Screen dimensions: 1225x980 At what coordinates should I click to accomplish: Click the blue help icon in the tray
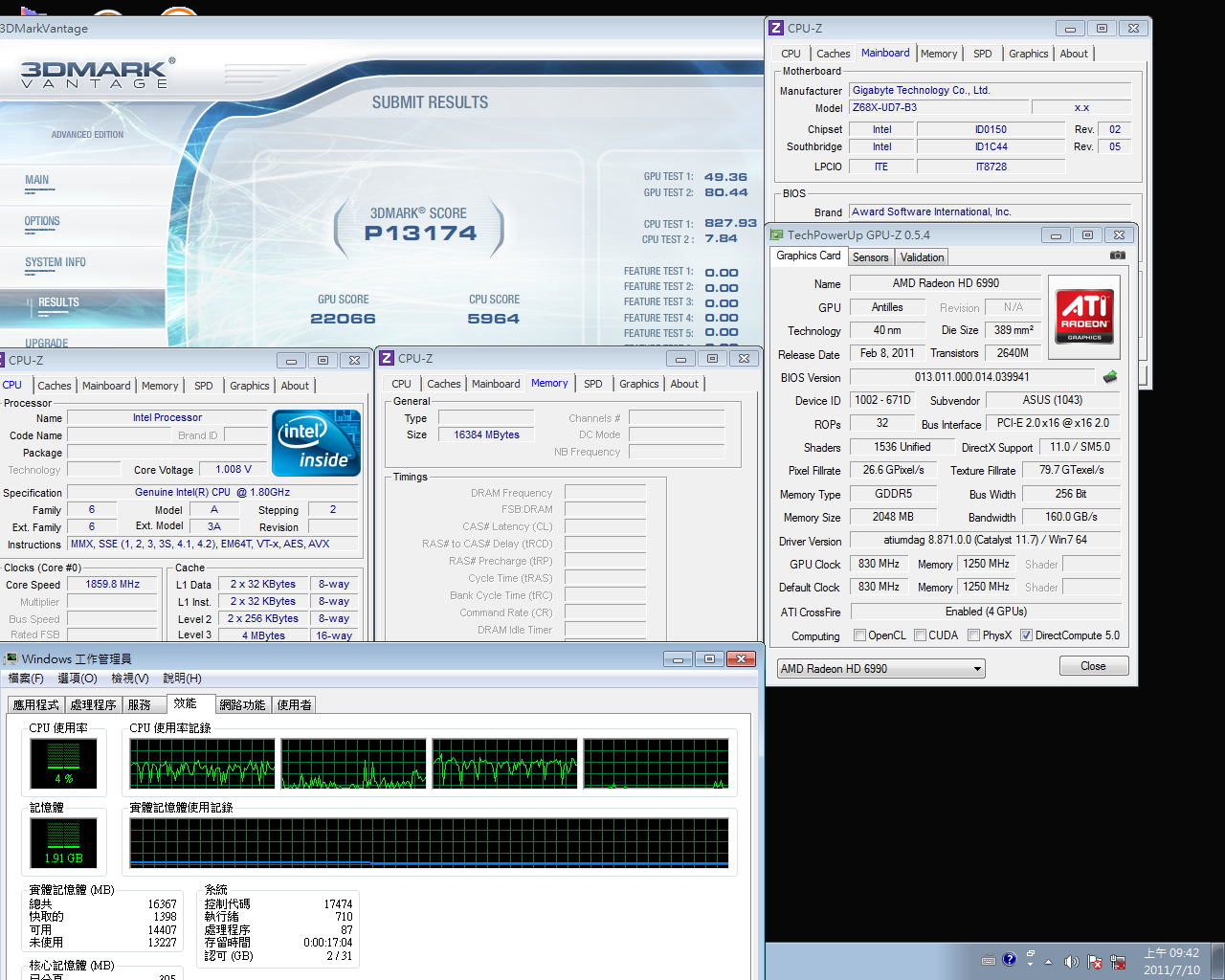point(1009,960)
